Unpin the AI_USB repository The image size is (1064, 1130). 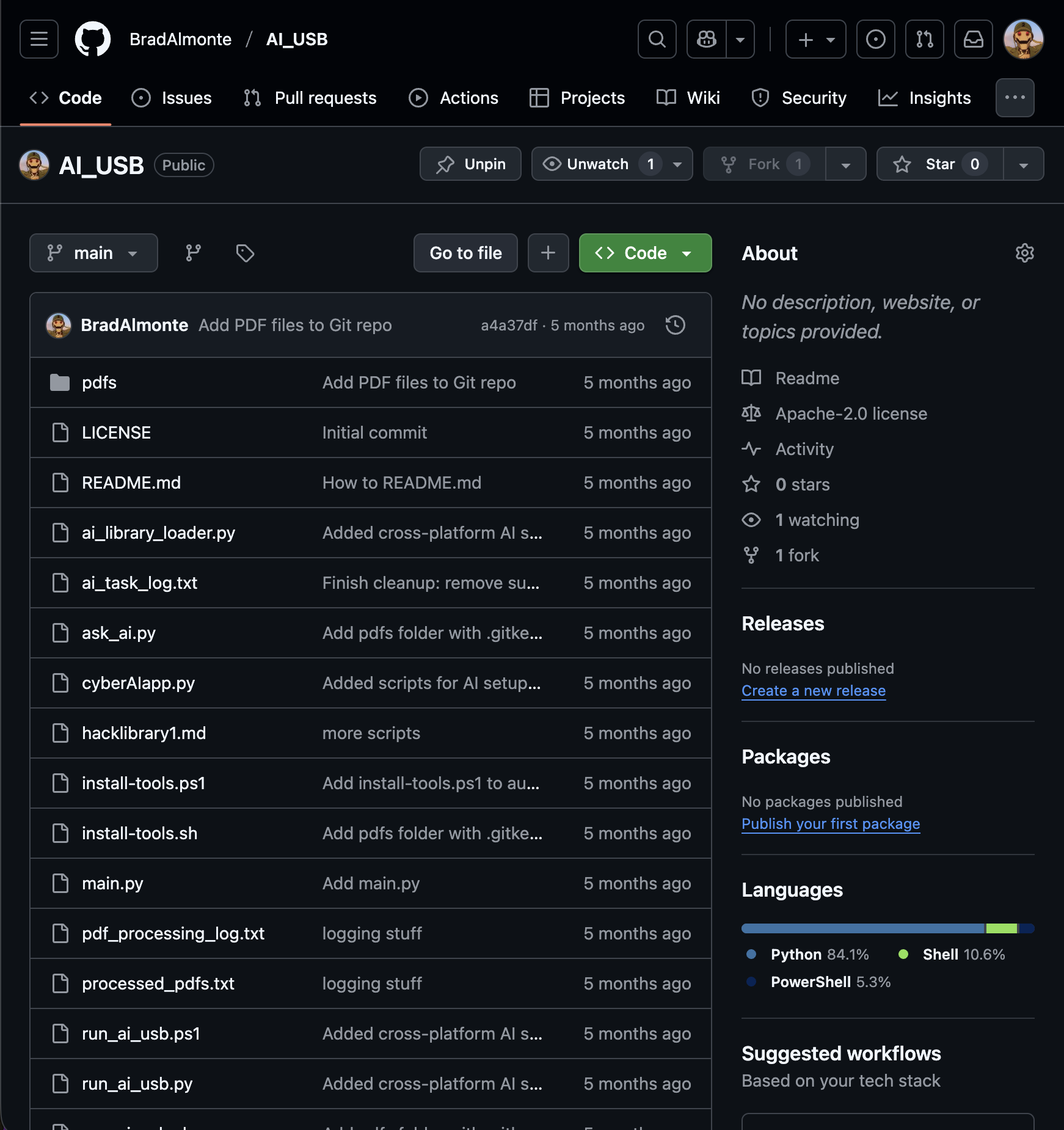coord(470,164)
